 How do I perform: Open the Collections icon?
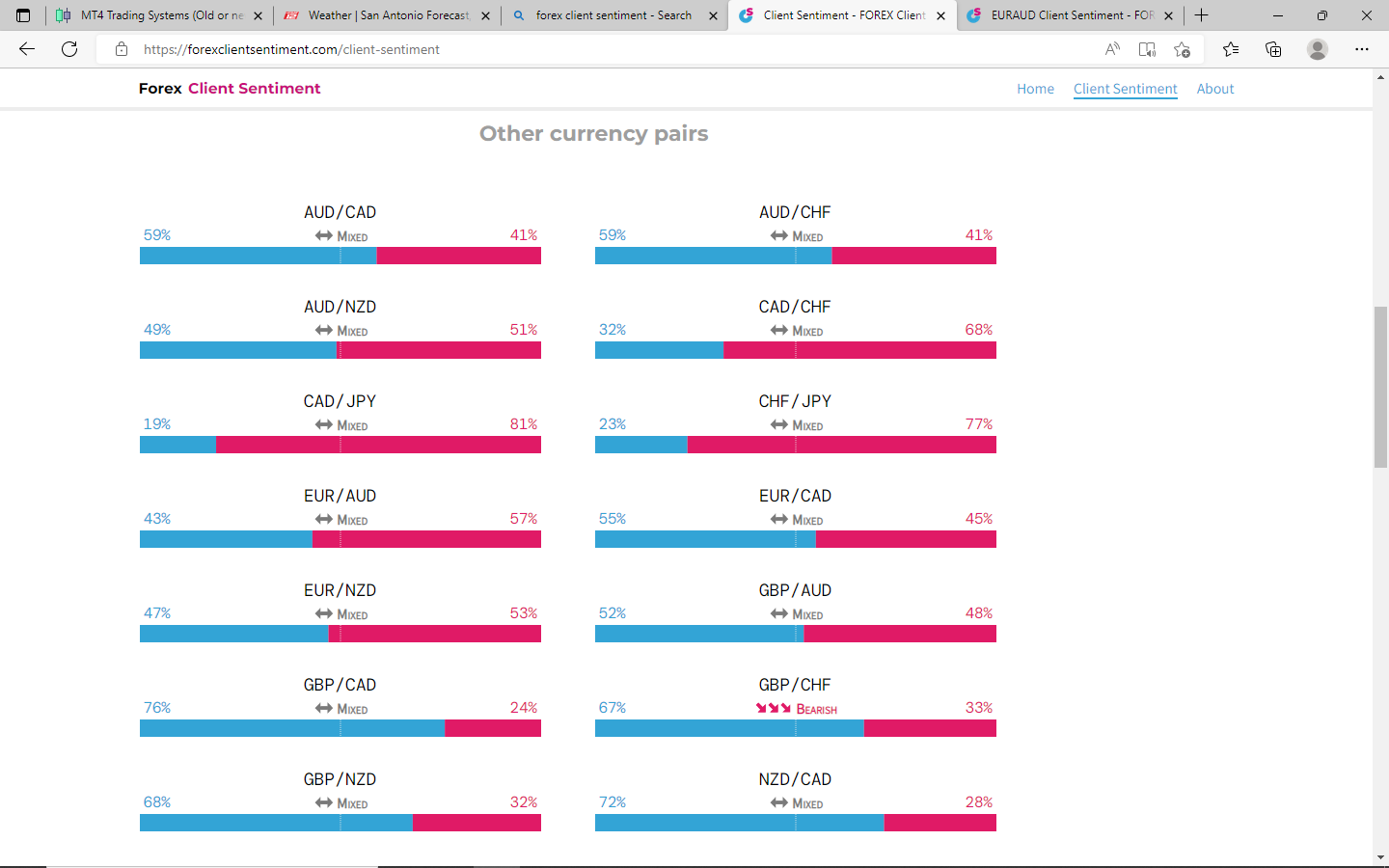click(1273, 49)
